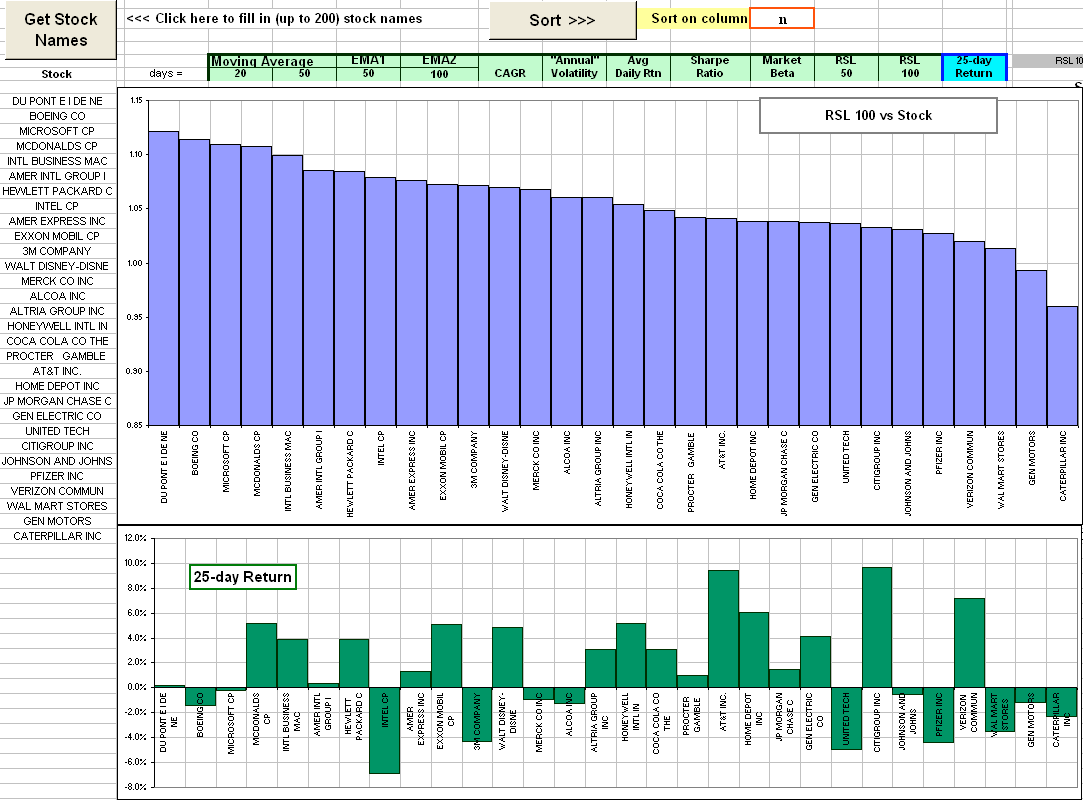Select the Moving Average header cell
Image resolution: width=1083 pixels, height=800 pixels.
point(271,61)
